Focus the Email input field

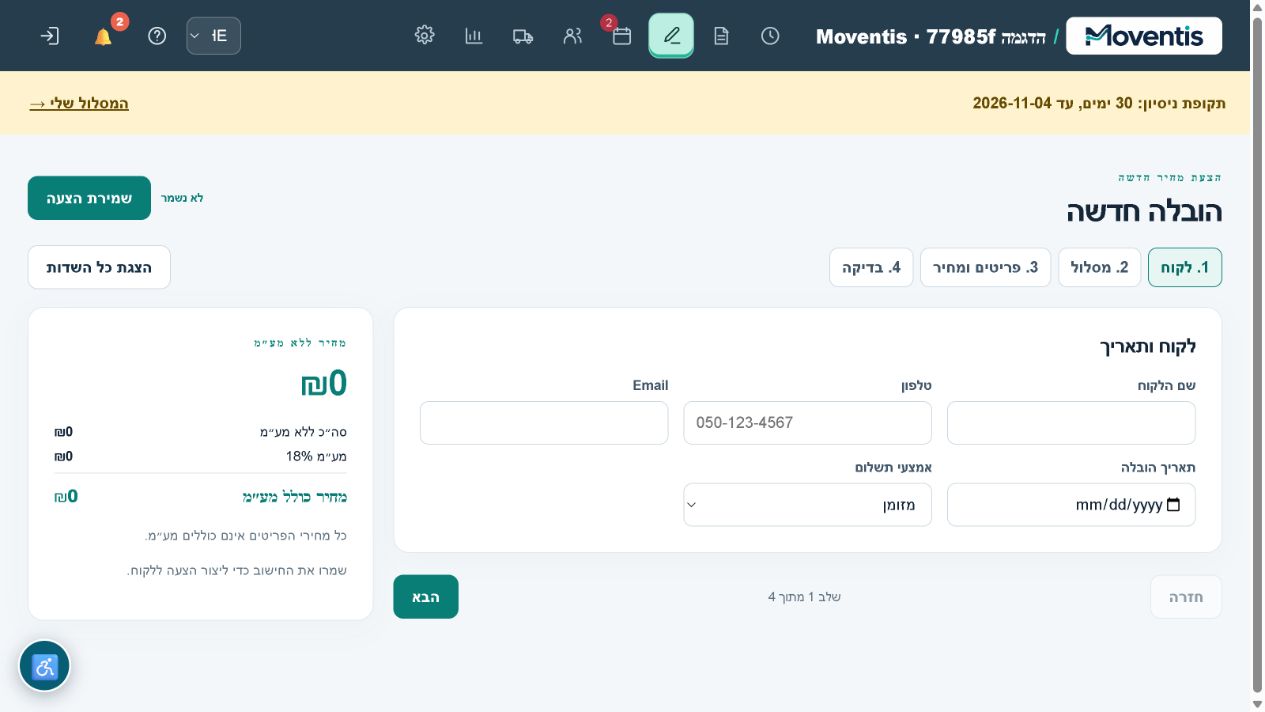[x=544, y=423]
